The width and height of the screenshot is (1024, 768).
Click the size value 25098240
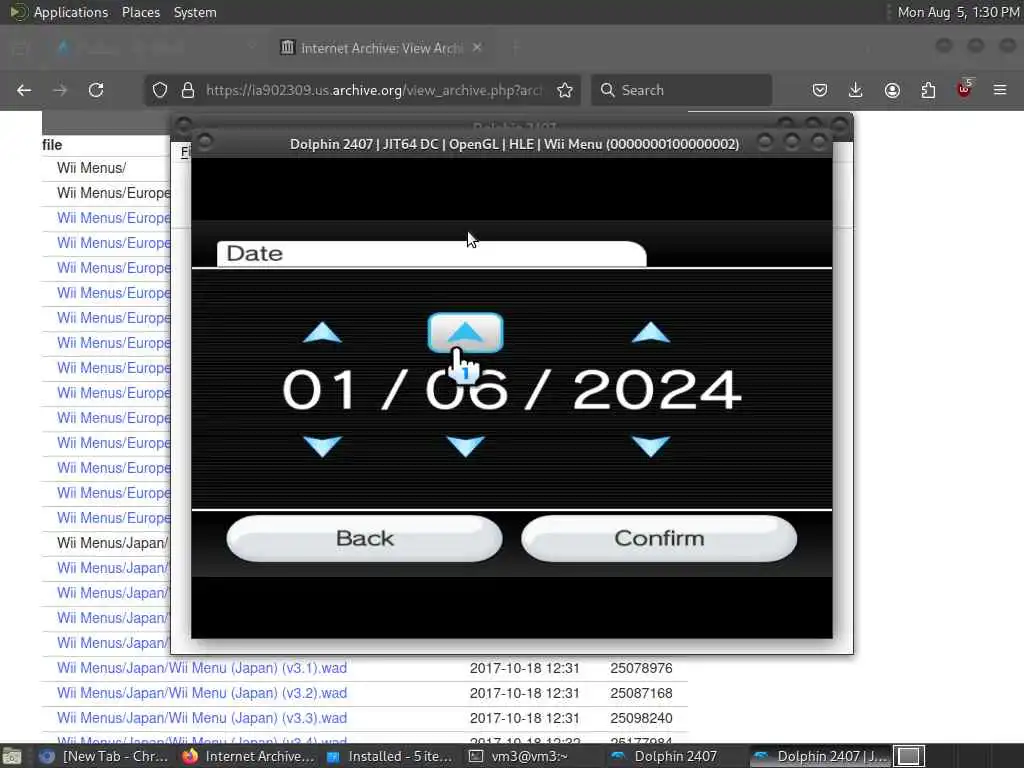(x=641, y=718)
